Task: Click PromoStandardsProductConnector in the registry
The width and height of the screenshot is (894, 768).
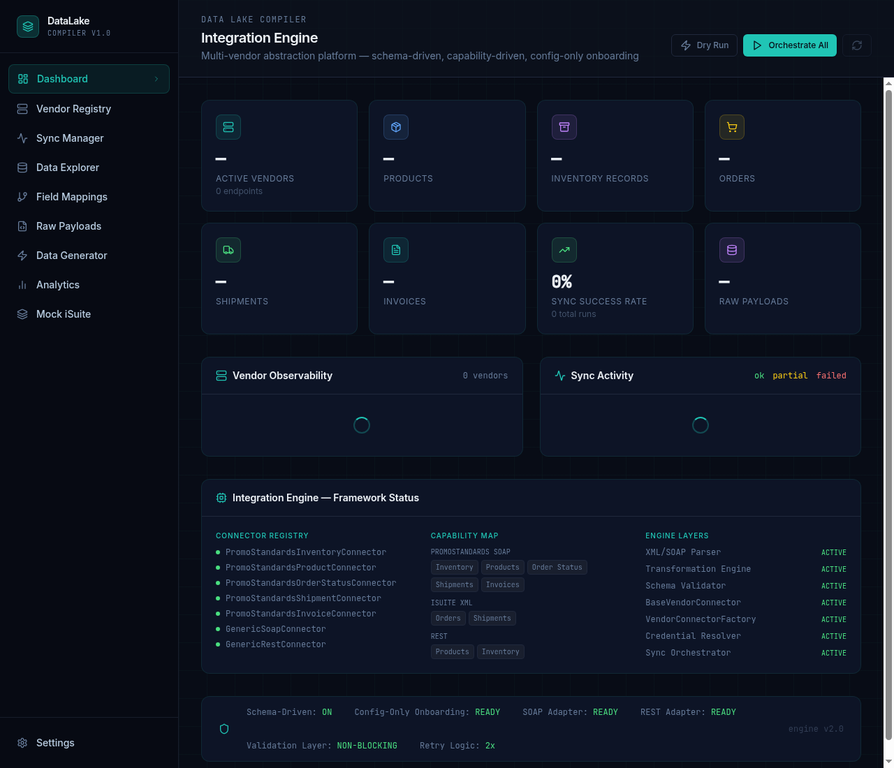Action: 300,567
